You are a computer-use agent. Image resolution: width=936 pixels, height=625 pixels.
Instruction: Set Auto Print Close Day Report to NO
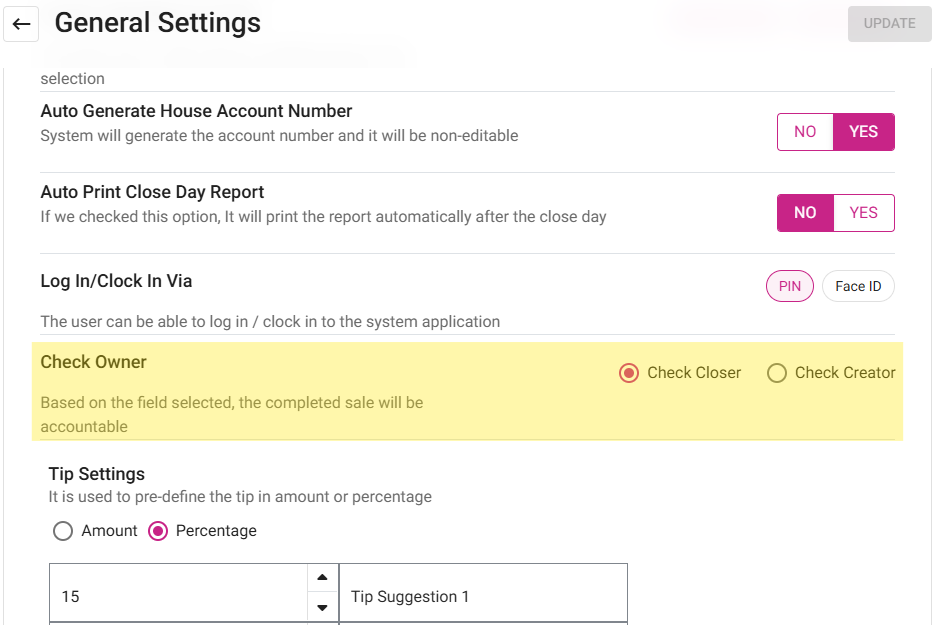805,213
